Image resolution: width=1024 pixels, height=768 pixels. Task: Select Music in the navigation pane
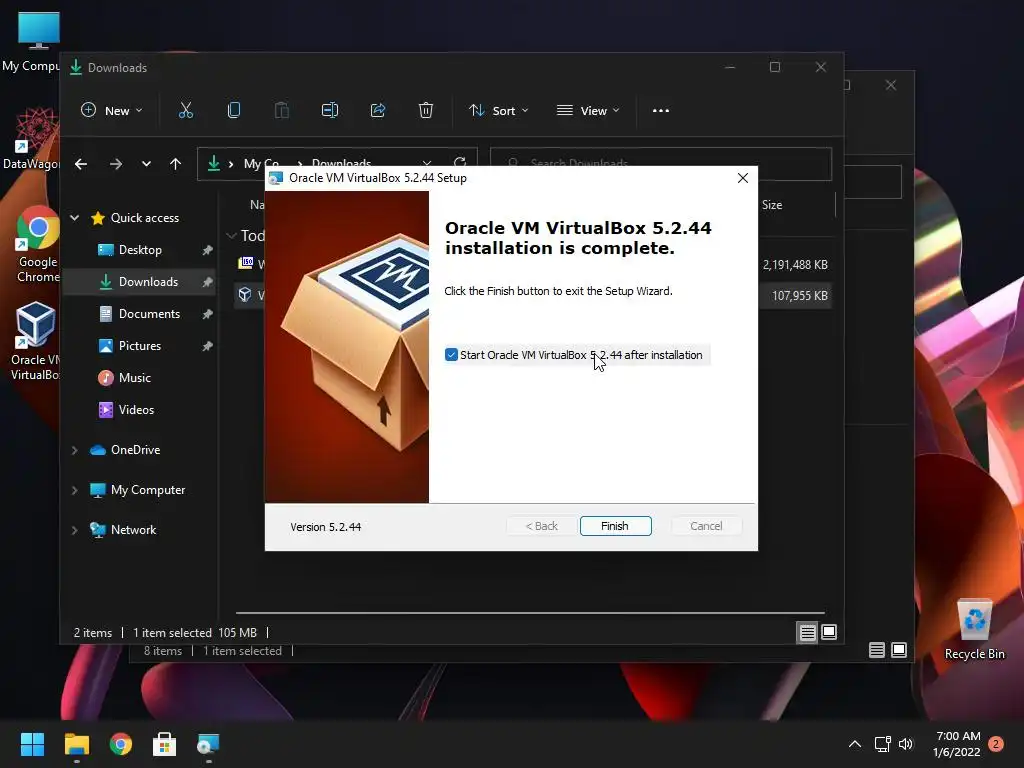point(134,377)
